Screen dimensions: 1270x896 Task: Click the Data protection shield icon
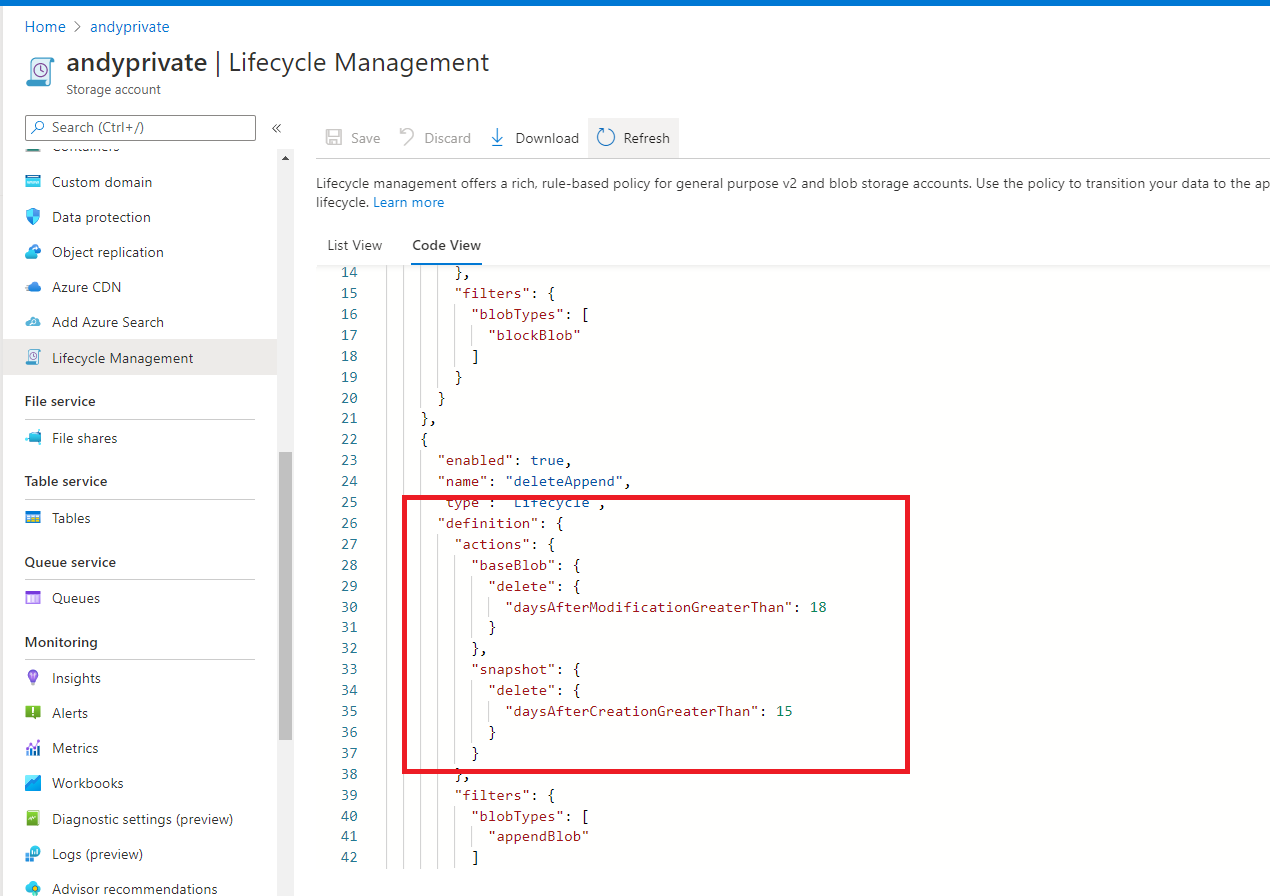click(34, 217)
